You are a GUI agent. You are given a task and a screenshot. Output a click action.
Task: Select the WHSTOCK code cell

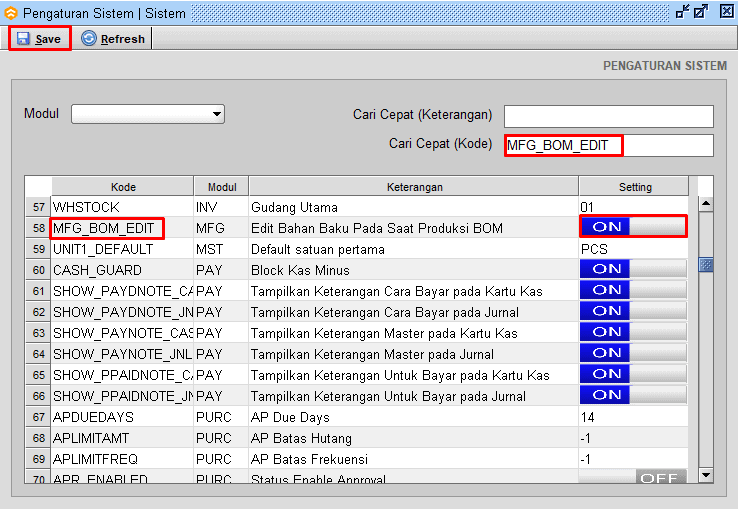pos(122,207)
